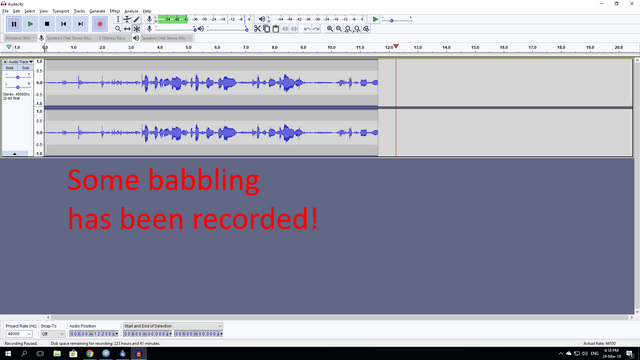Adjust the track gain slider
The width and height of the screenshot is (640, 360).
click(x=18, y=77)
